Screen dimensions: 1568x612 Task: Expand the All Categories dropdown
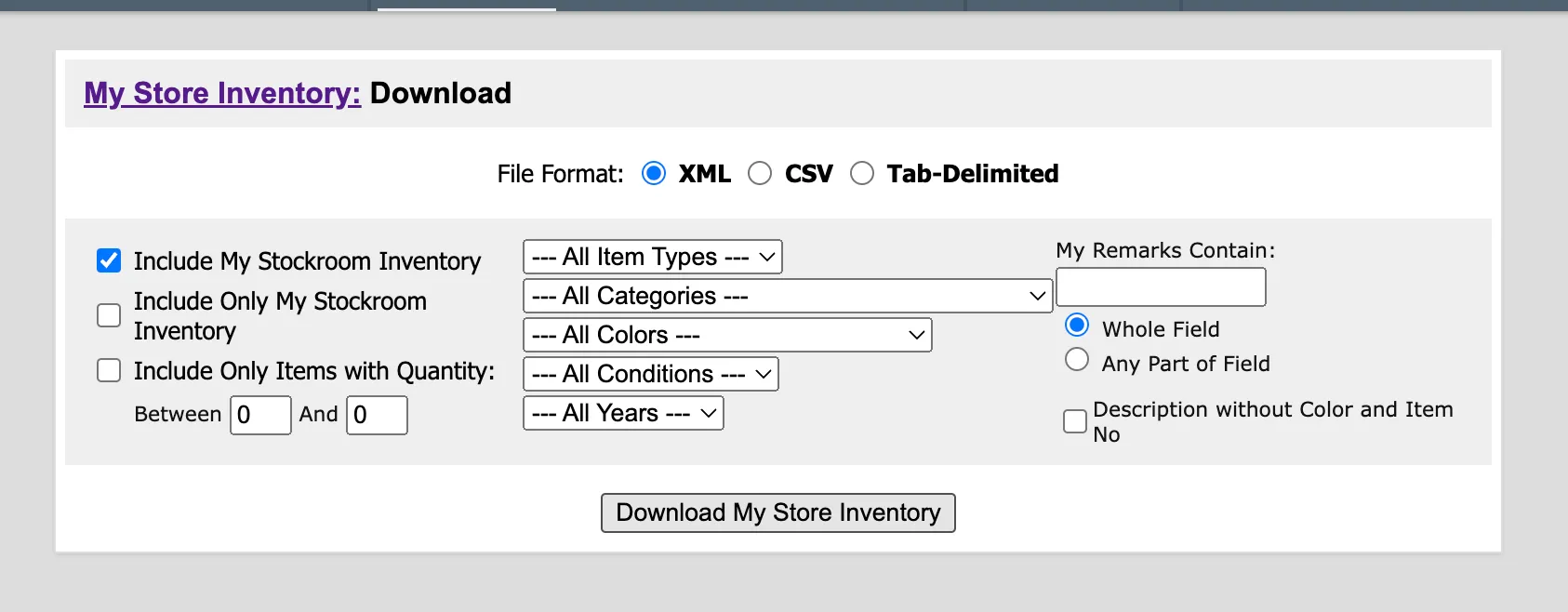[788, 296]
